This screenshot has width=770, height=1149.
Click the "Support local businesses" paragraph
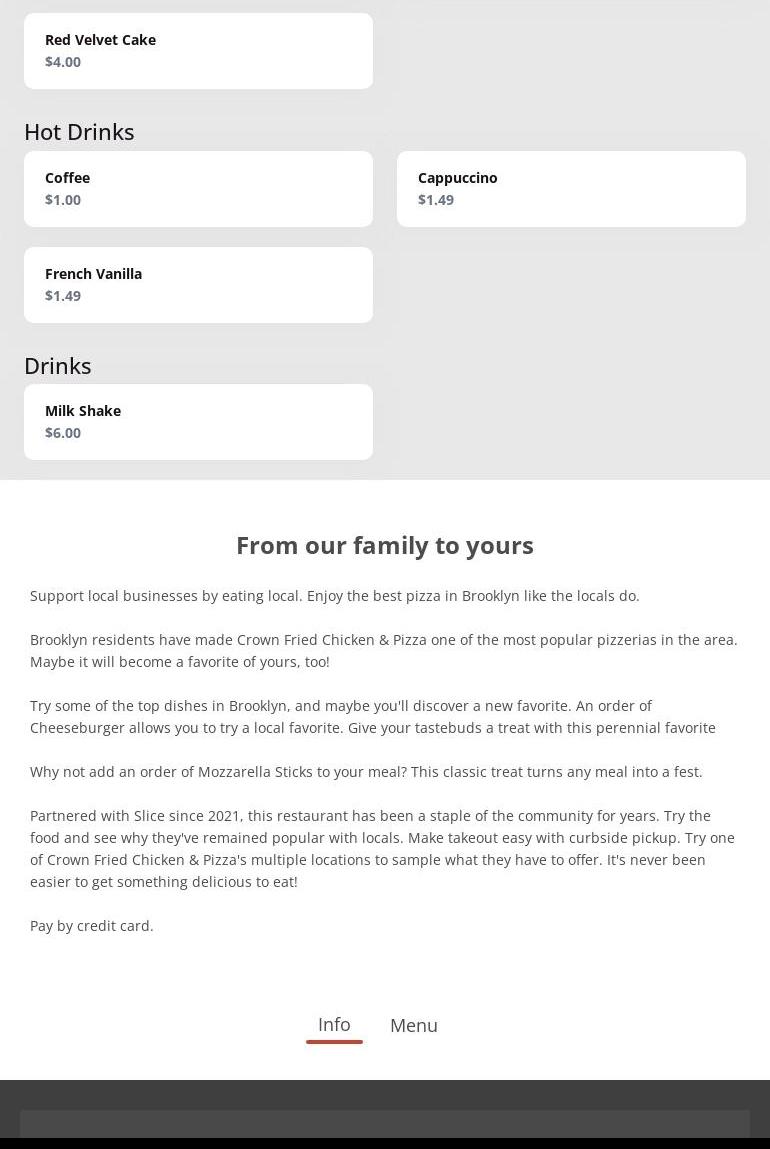click(x=334, y=596)
